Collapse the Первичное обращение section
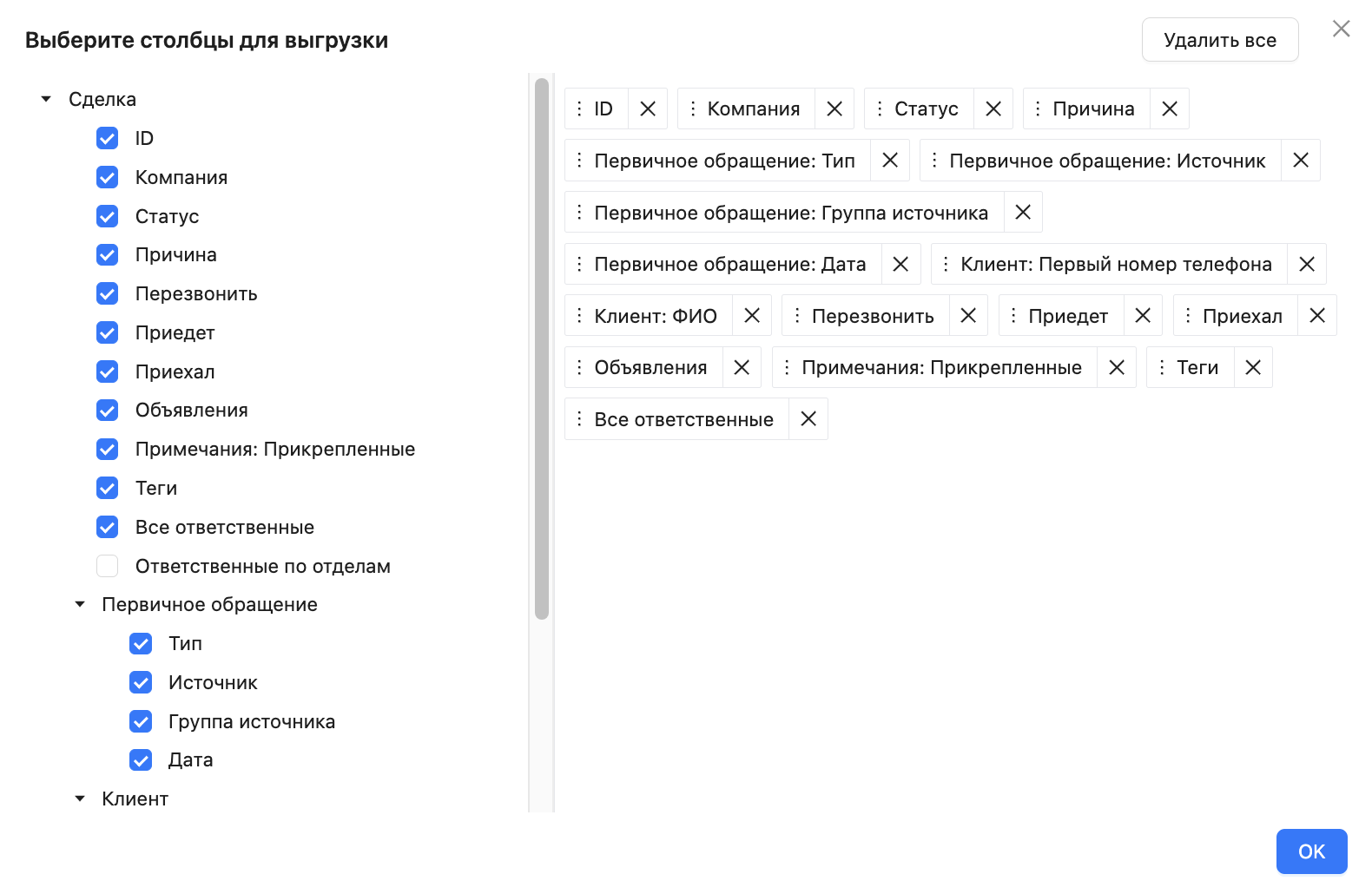The image size is (1372, 894). [80, 604]
